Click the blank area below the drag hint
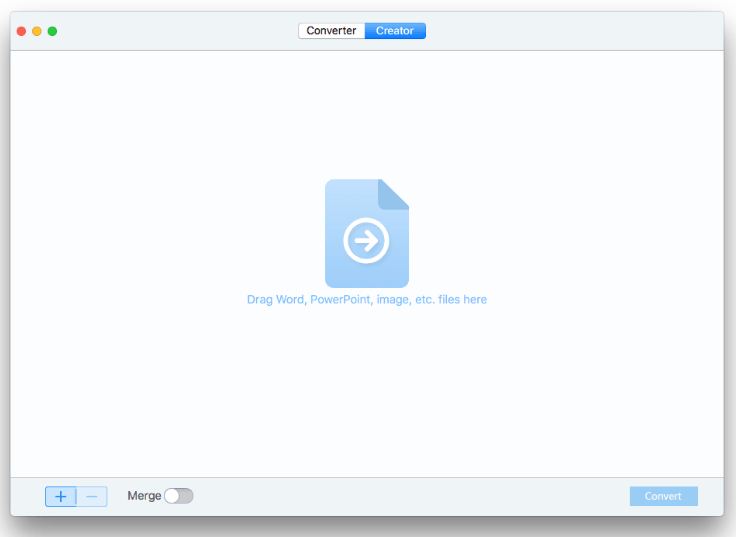This screenshot has width=736, height=537. [x=366, y=390]
